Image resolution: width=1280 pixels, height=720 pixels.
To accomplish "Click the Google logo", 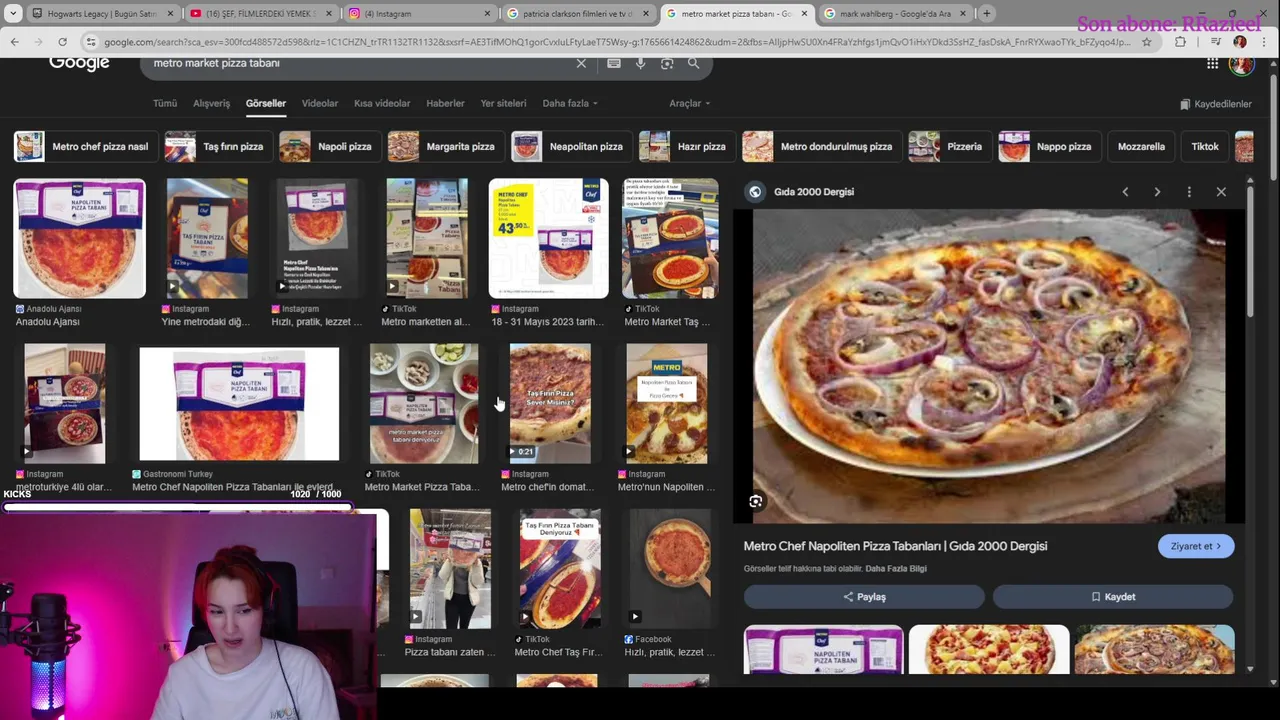I will [x=79, y=63].
